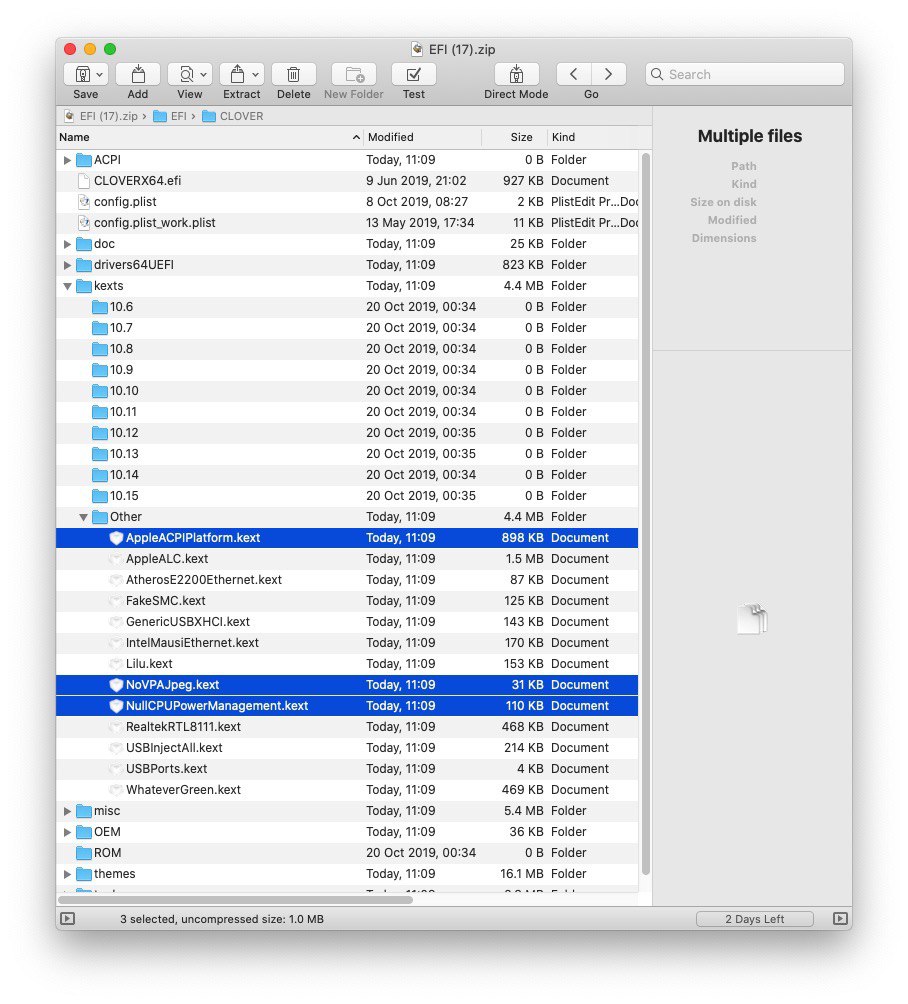Image resolution: width=908 pixels, height=1004 pixels.
Task: Select AtherosE2200Ethernet.kext row
Action: pos(347,580)
